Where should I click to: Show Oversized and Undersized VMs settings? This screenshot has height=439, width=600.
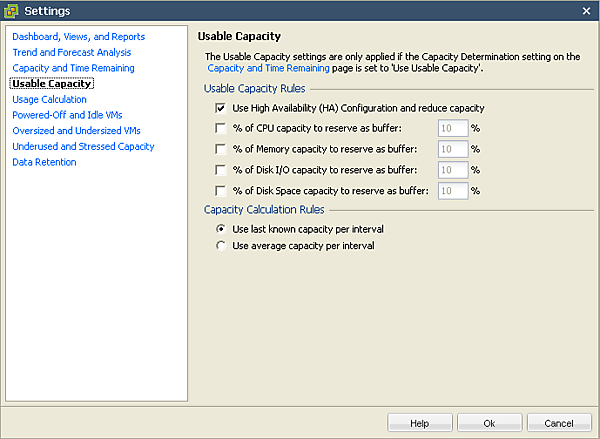(77, 131)
